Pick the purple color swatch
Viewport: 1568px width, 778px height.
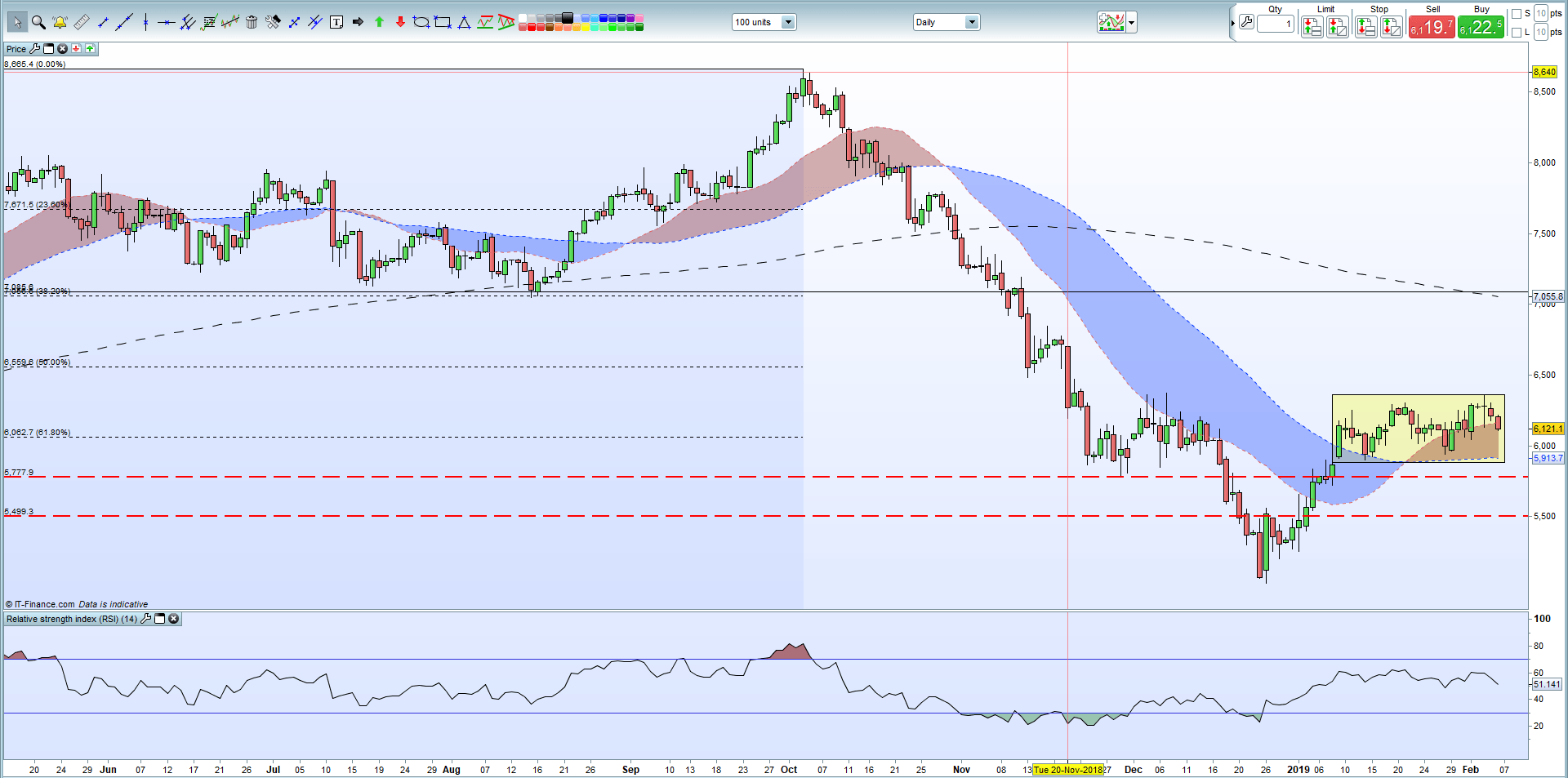click(x=630, y=18)
